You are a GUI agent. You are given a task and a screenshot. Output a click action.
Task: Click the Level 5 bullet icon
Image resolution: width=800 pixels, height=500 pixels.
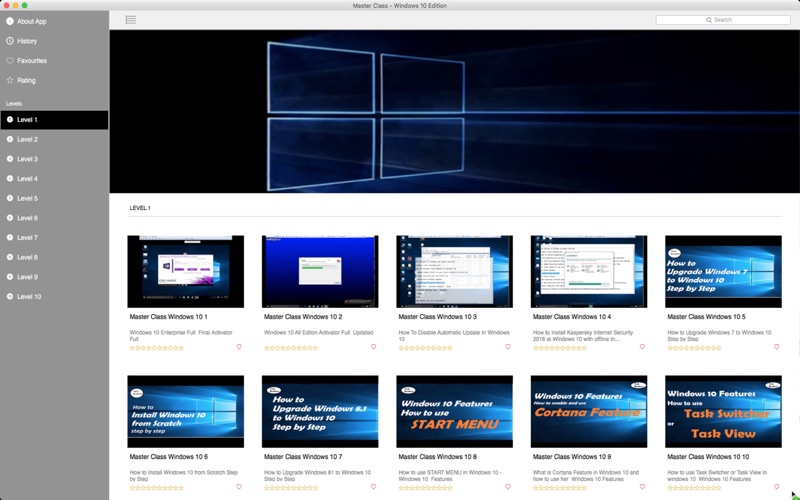[x=10, y=198]
